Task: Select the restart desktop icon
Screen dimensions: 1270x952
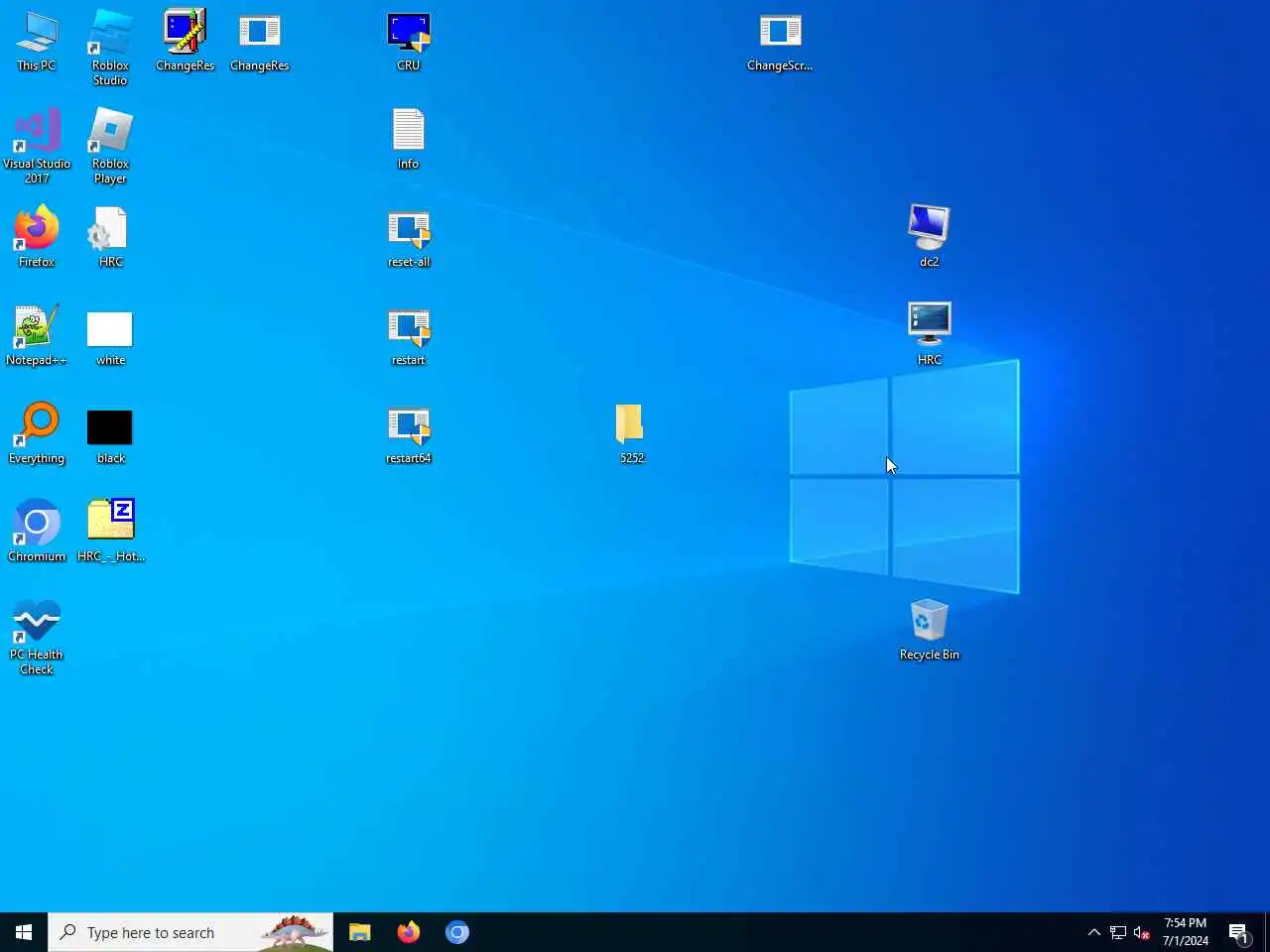Action: coord(409,336)
